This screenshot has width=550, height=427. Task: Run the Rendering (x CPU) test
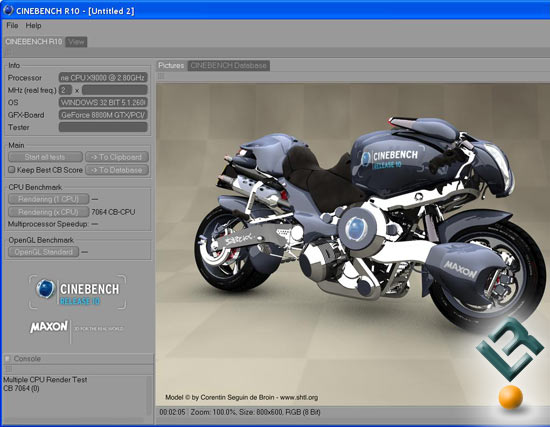tap(48, 212)
